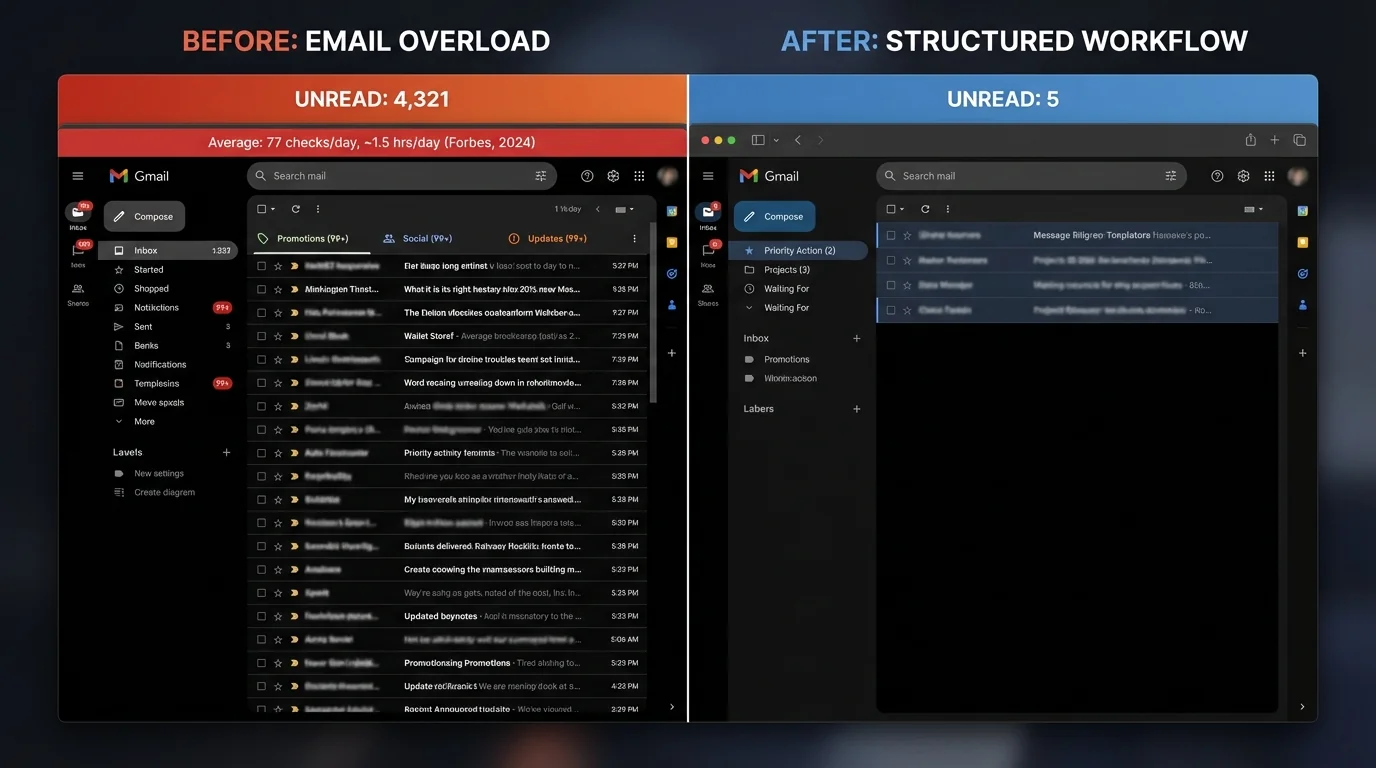This screenshot has width=1376, height=768.
Task: Open Google Contacts from the side panel
Action: click(x=671, y=304)
